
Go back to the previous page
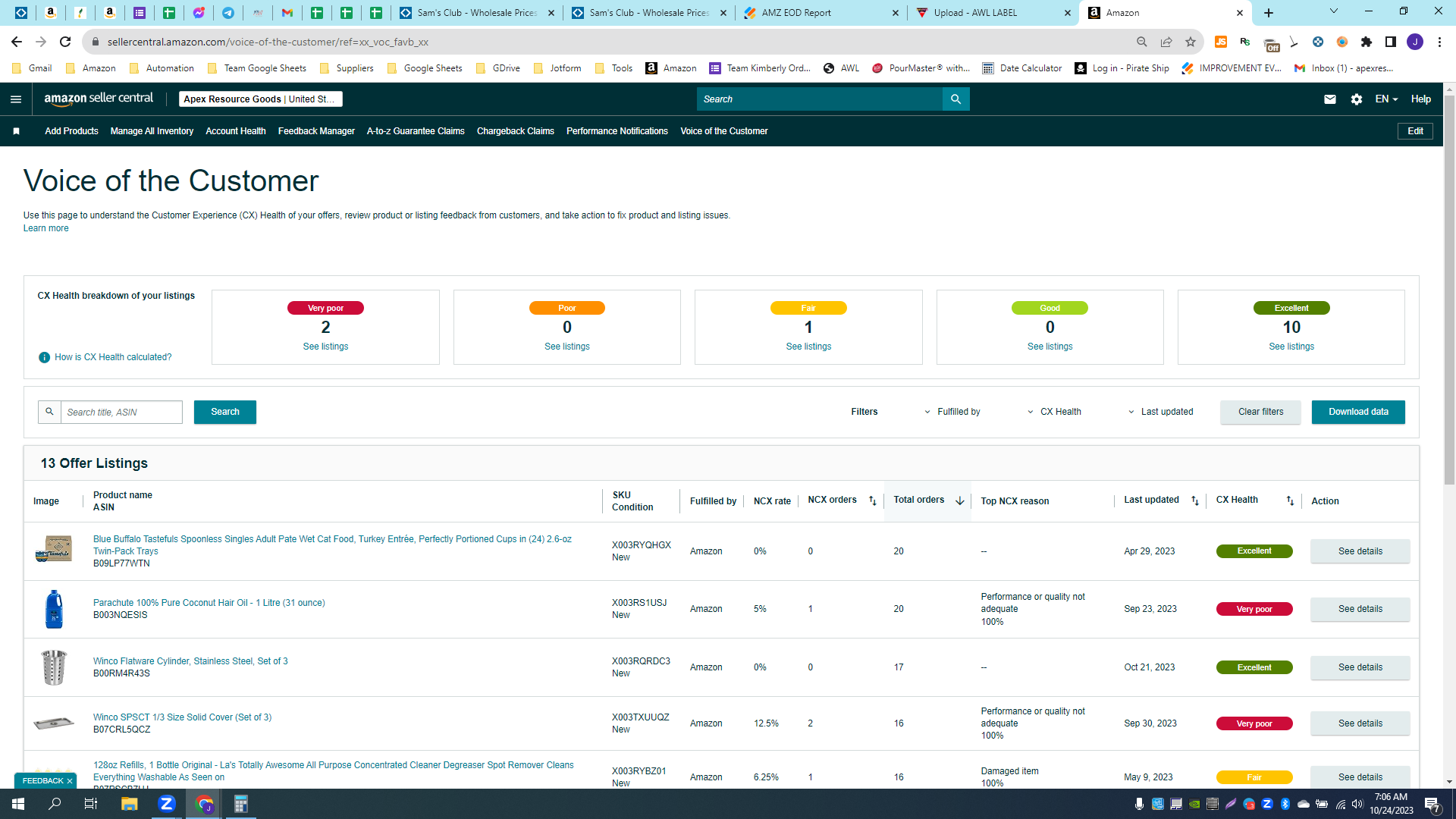[17, 42]
